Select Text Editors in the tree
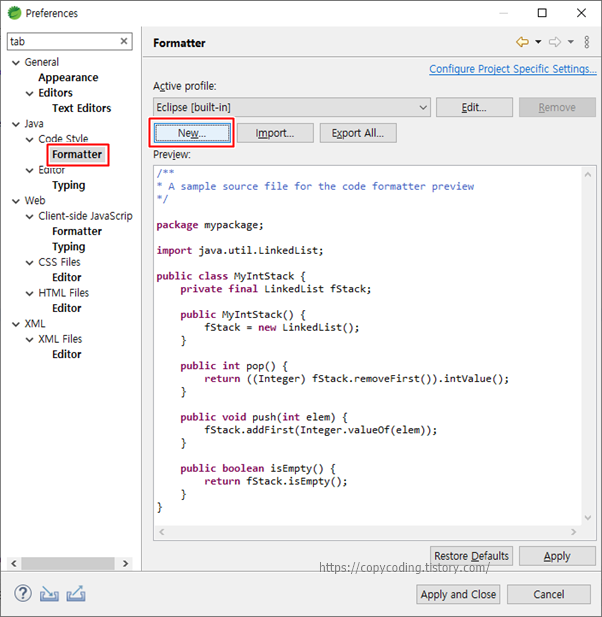The image size is (602, 617). [81, 108]
